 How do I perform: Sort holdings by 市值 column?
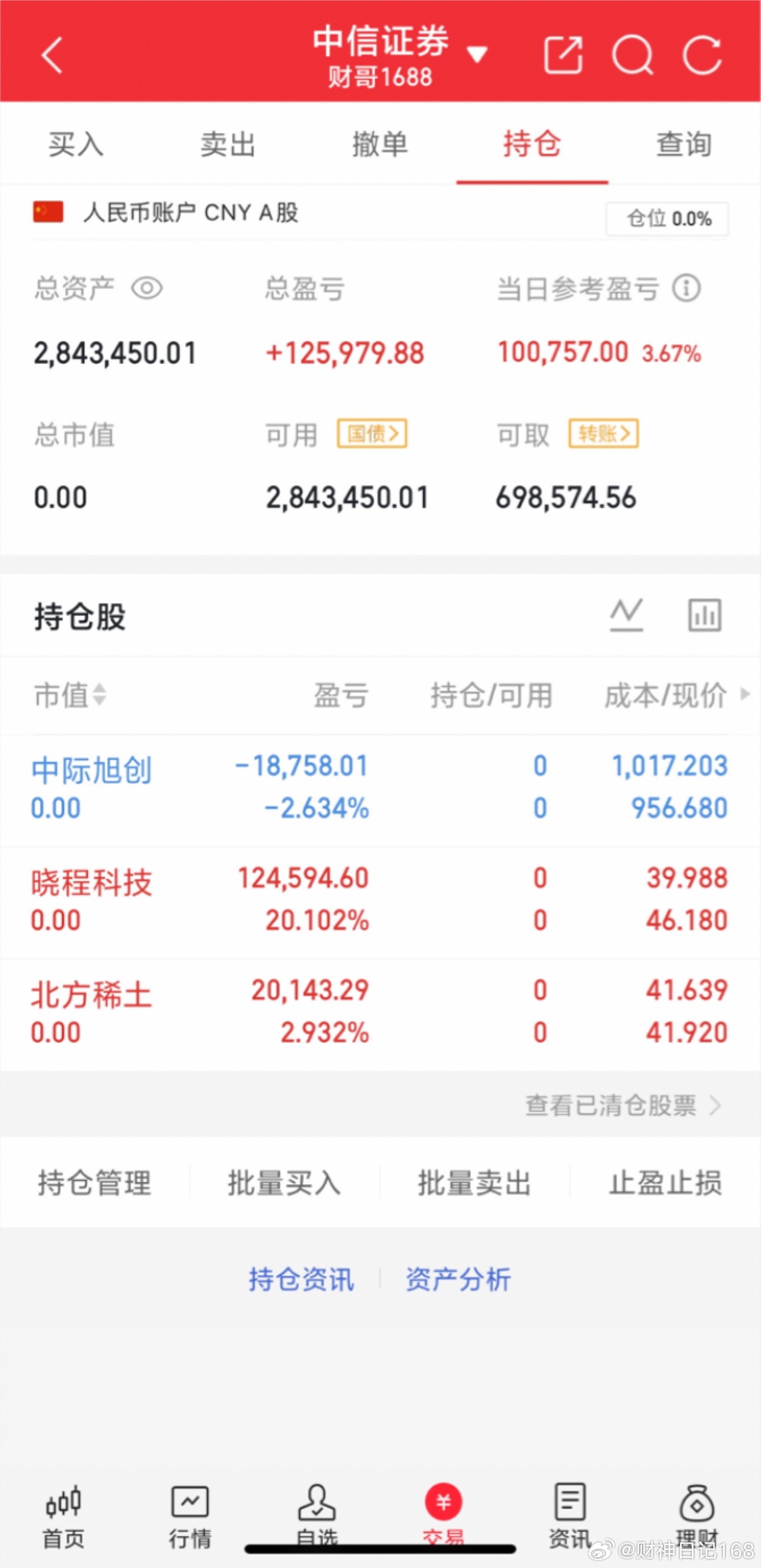(70, 695)
